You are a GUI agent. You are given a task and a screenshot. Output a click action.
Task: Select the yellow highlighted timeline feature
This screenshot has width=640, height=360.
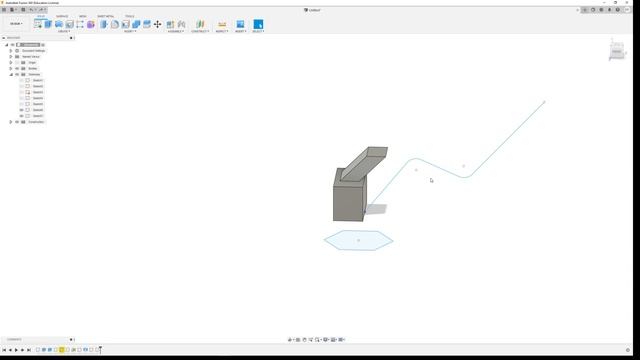pos(62,350)
